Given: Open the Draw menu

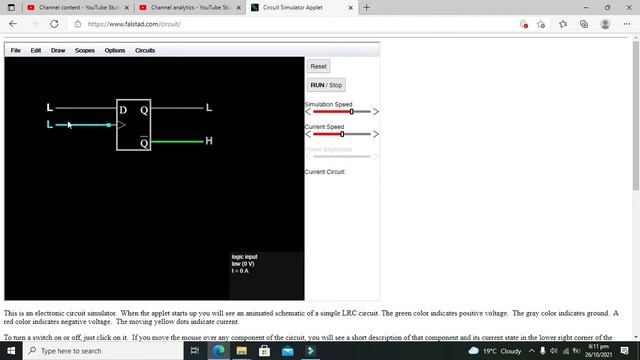Looking at the screenshot, I should (58, 50).
